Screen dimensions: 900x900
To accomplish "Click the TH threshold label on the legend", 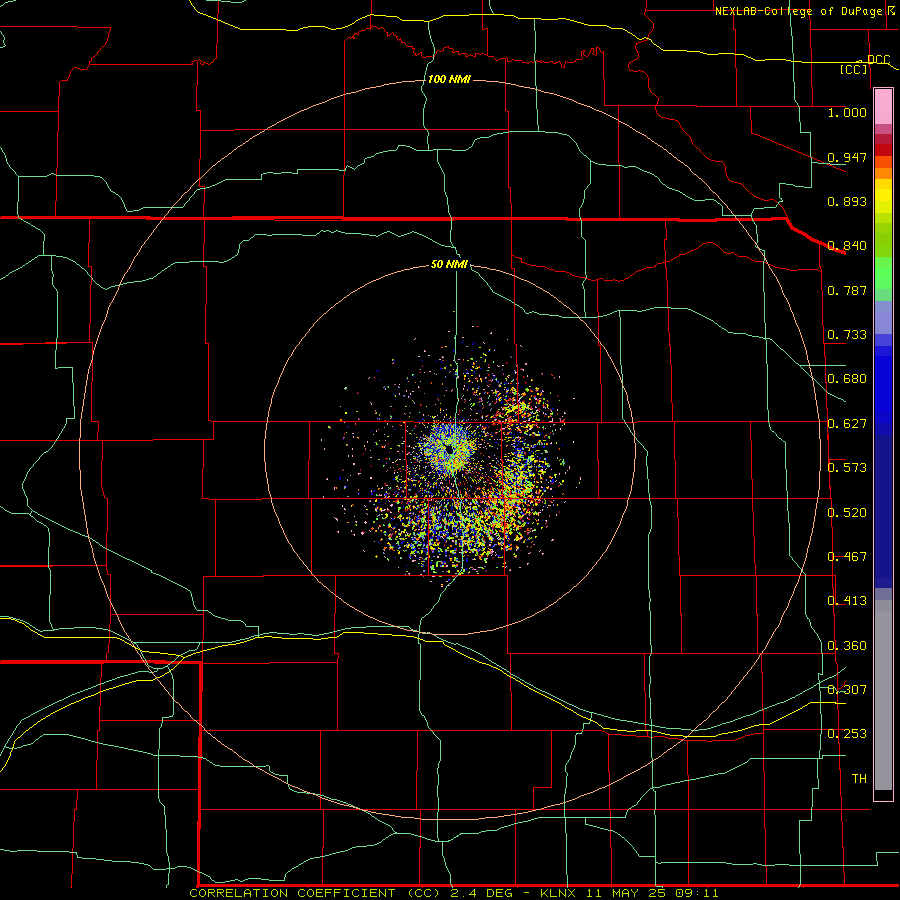I will (859, 779).
